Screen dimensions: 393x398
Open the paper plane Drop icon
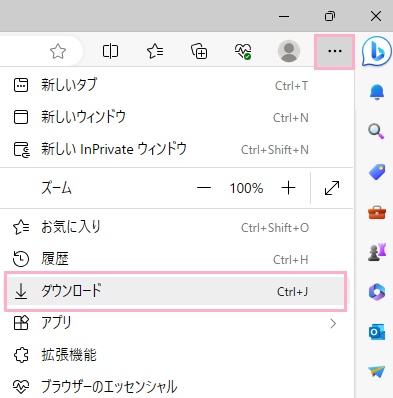(377, 371)
